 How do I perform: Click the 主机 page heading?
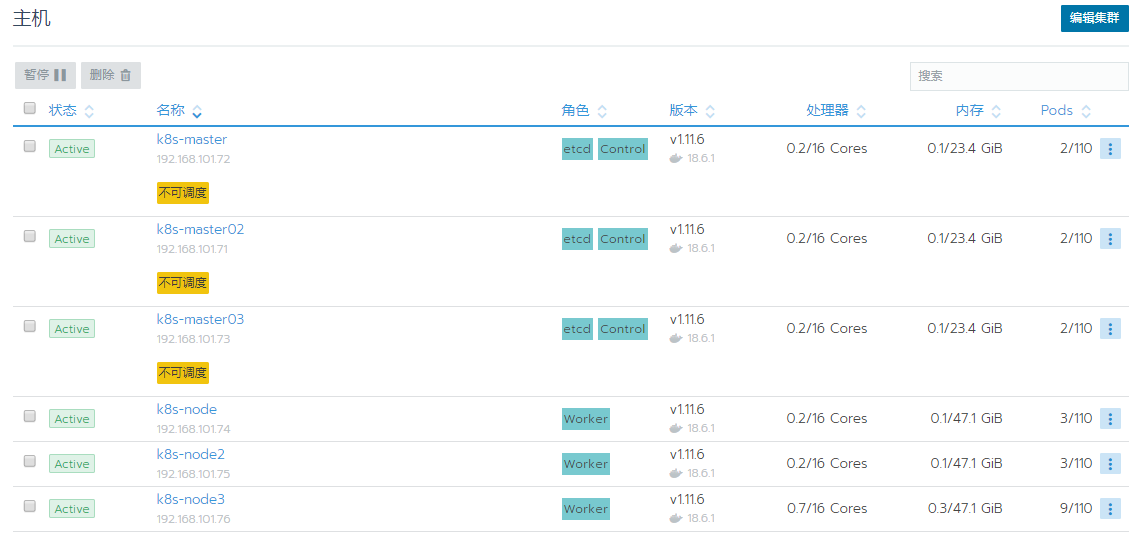click(x=32, y=19)
